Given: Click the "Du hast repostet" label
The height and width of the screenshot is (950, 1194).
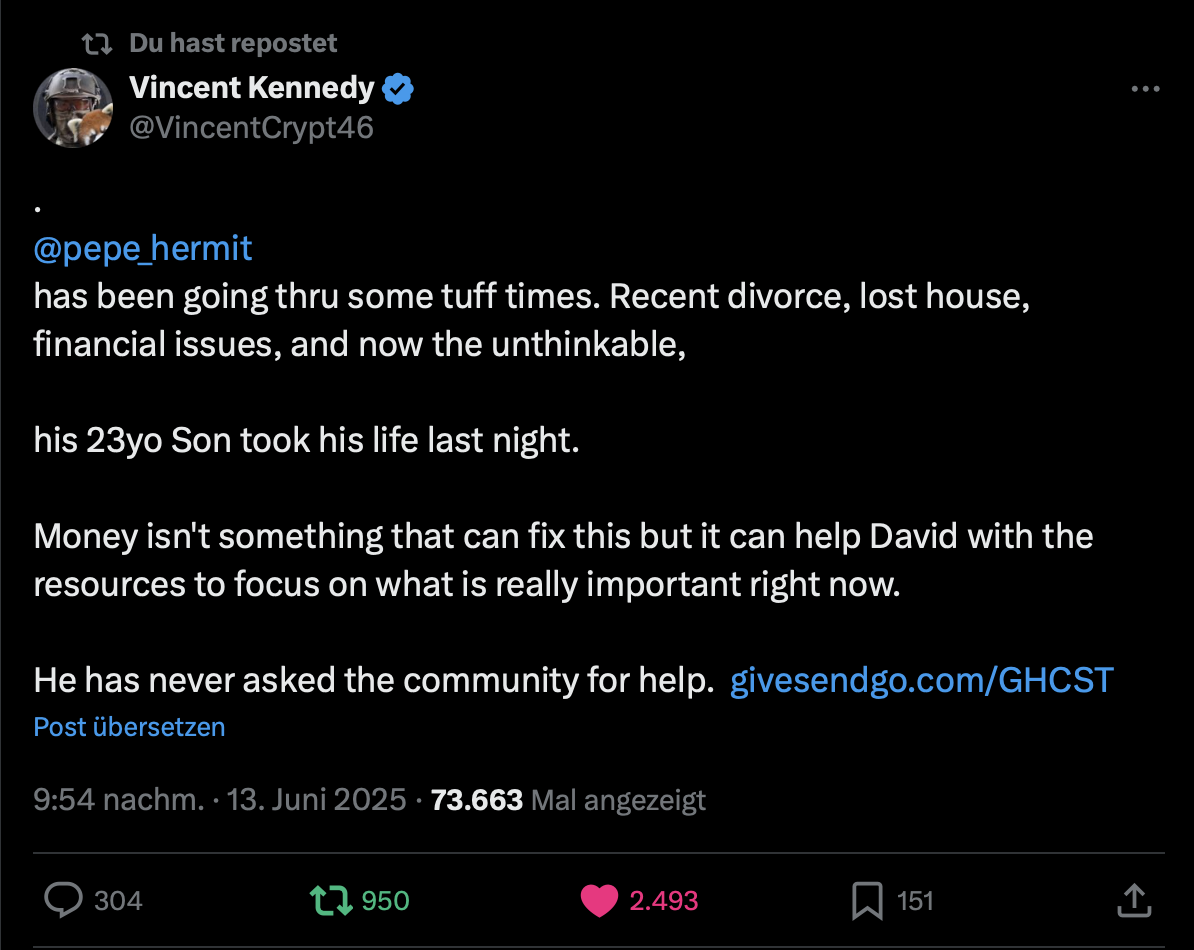Looking at the screenshot, I should (233, 44).
